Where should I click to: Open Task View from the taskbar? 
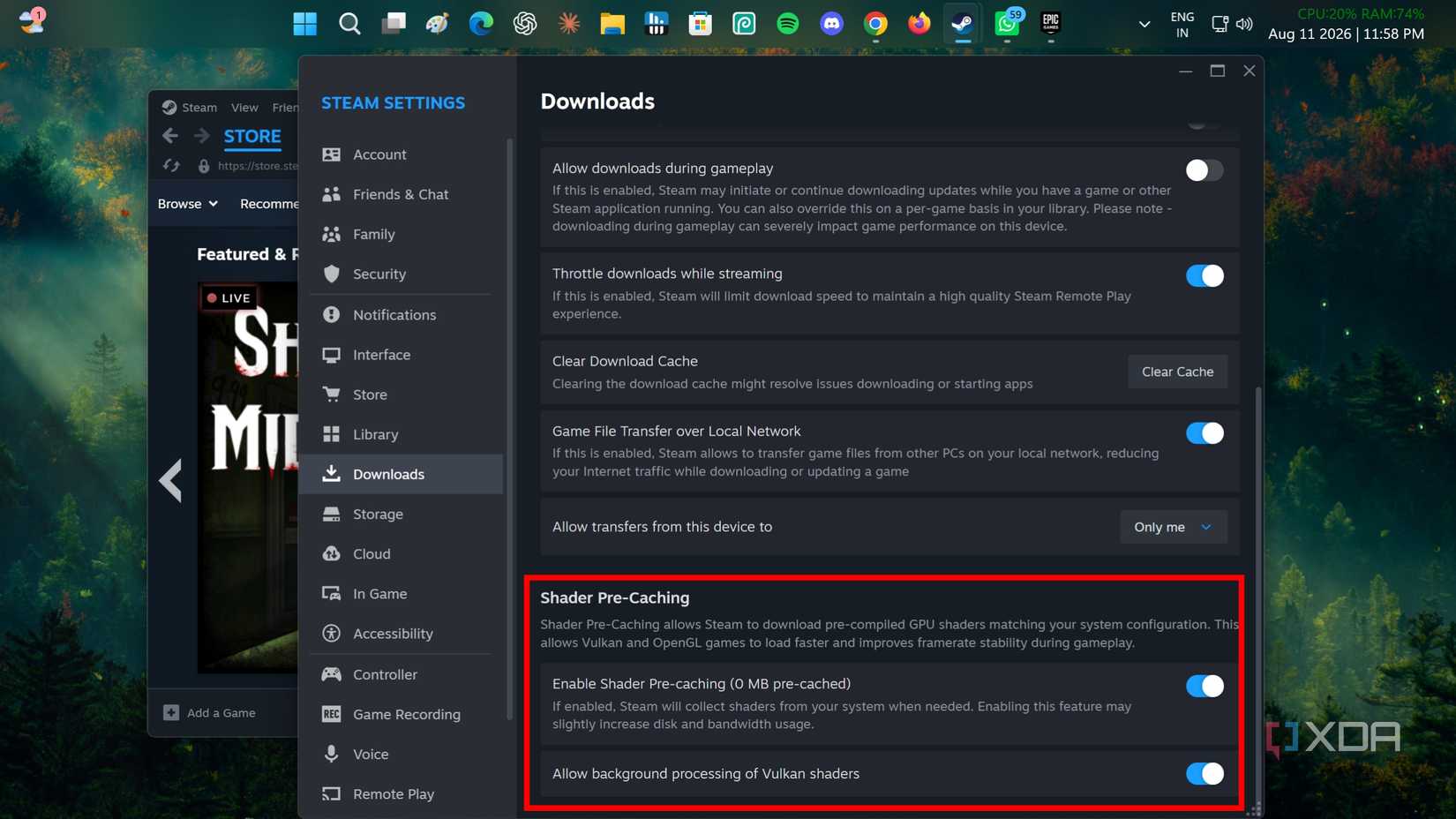coord(394,24)
